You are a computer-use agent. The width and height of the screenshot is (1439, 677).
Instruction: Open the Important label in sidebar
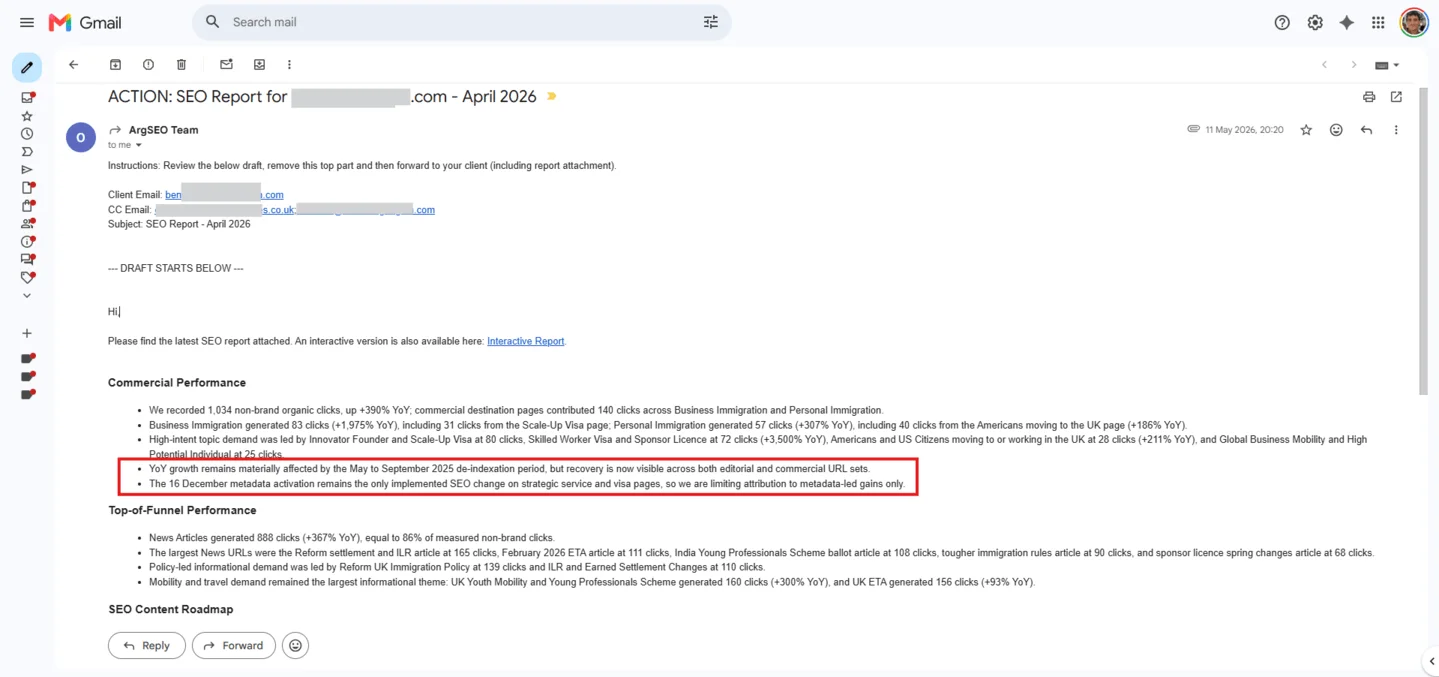[x=27, y=152]
